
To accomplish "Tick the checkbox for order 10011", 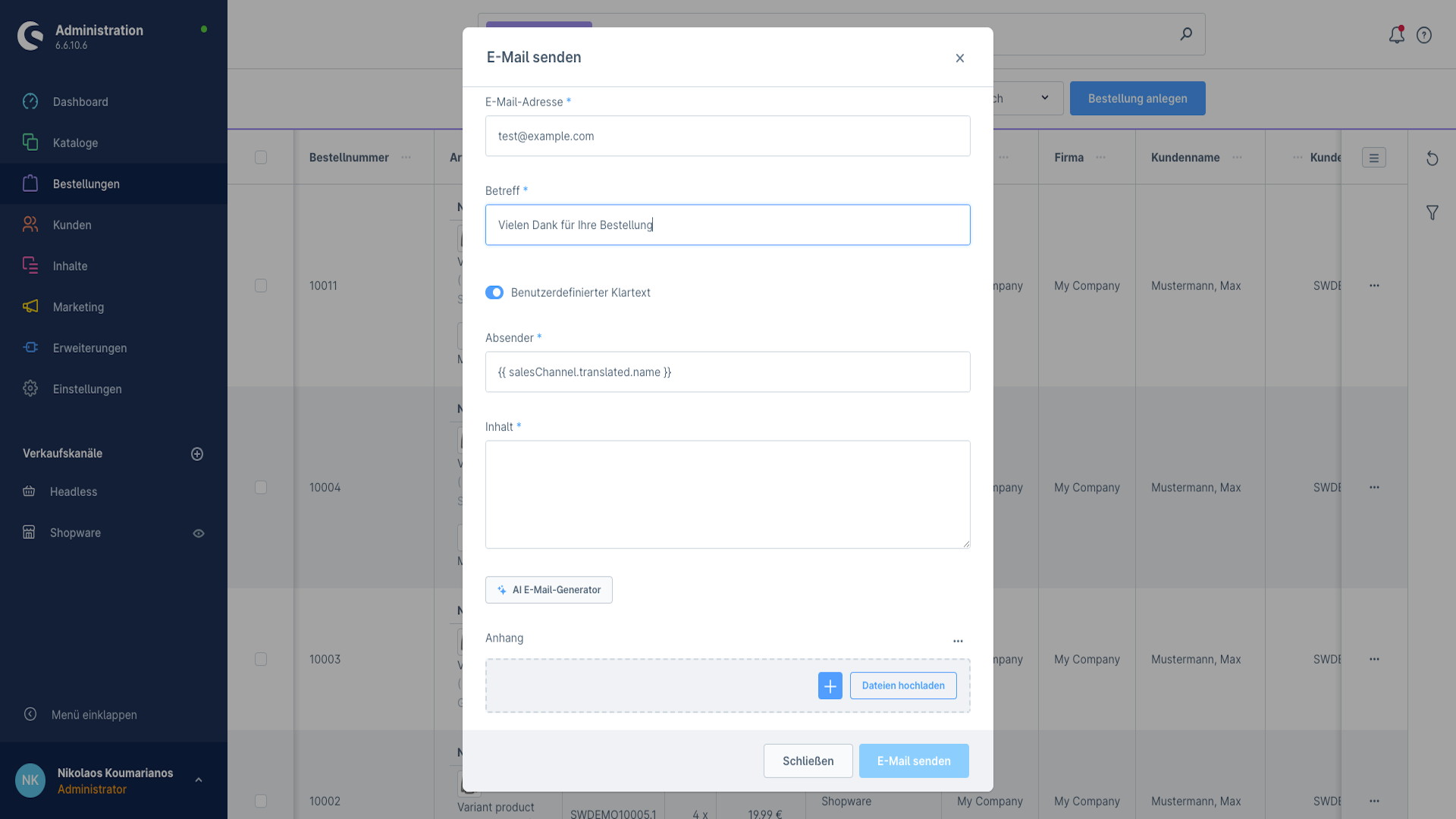I will [261, 286].
